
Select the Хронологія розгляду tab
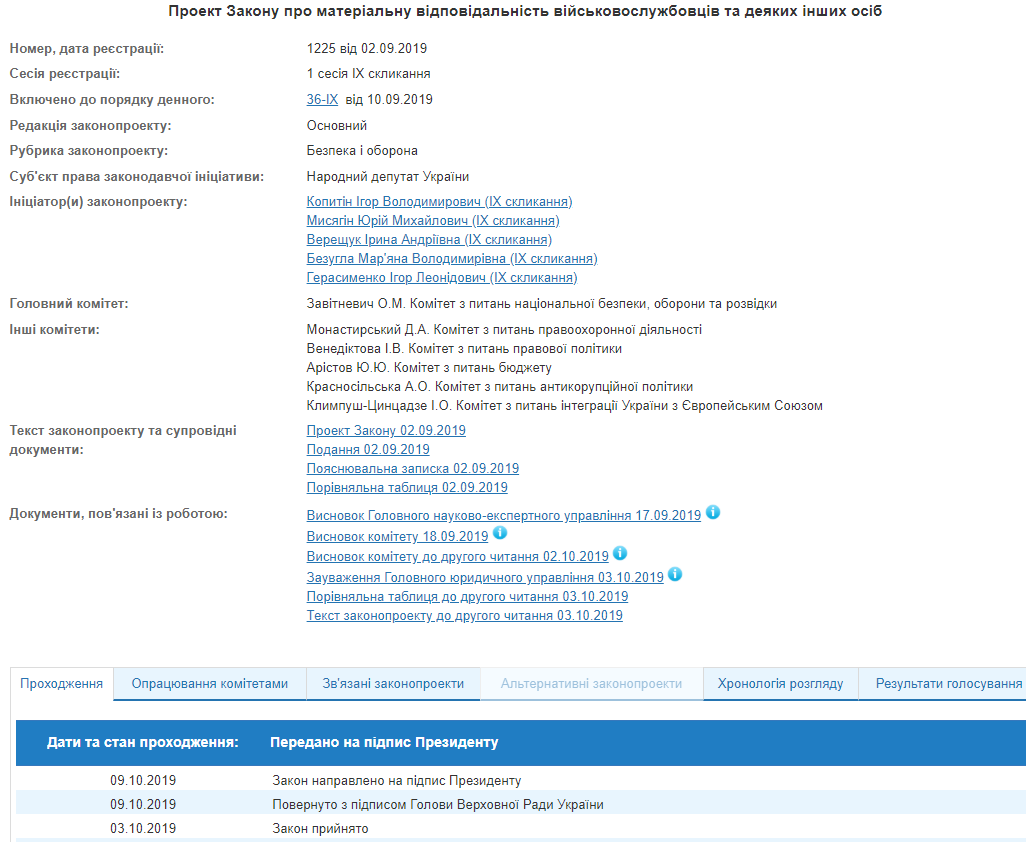tap(780, 684)
